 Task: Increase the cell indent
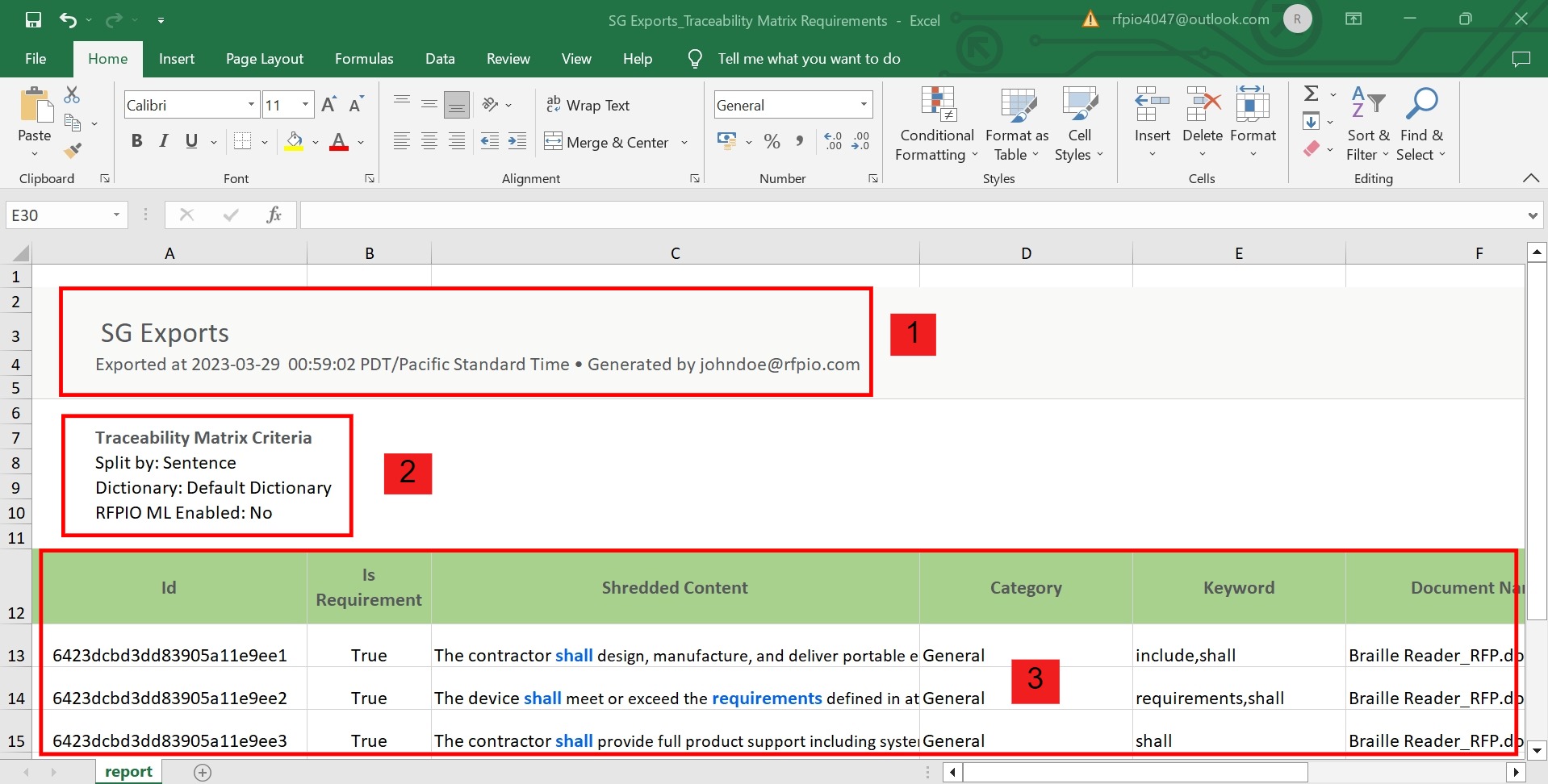coord(517,141)
